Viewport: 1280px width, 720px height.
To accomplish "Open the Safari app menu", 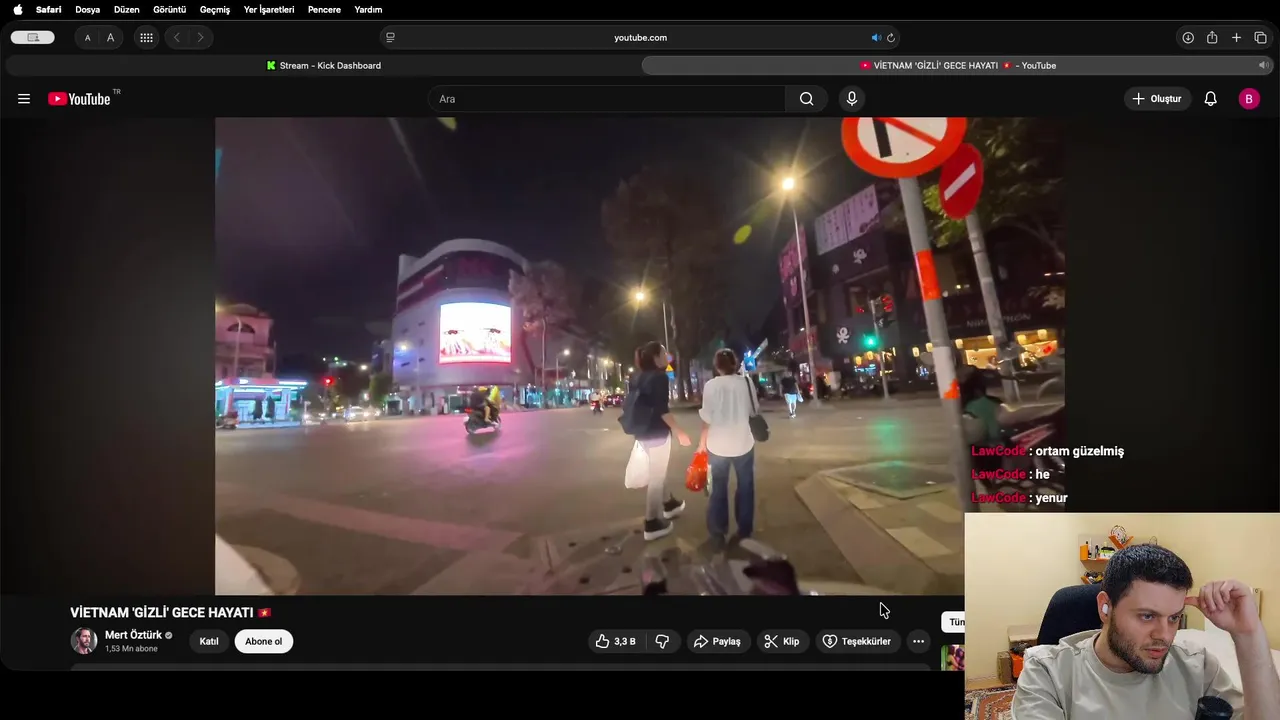I will click(49, 9).
